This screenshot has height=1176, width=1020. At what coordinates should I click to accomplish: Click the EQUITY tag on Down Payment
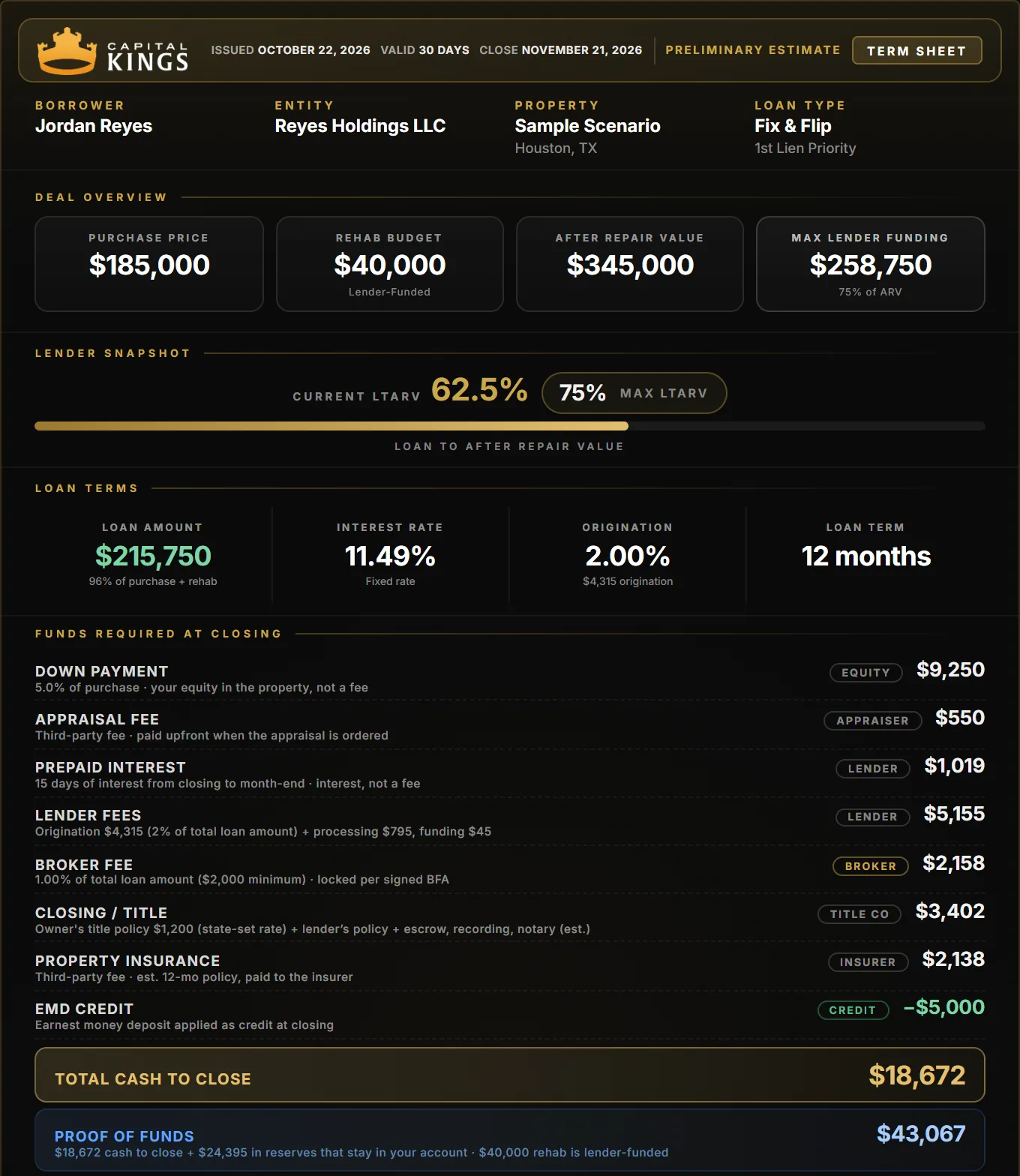[865, 673]
